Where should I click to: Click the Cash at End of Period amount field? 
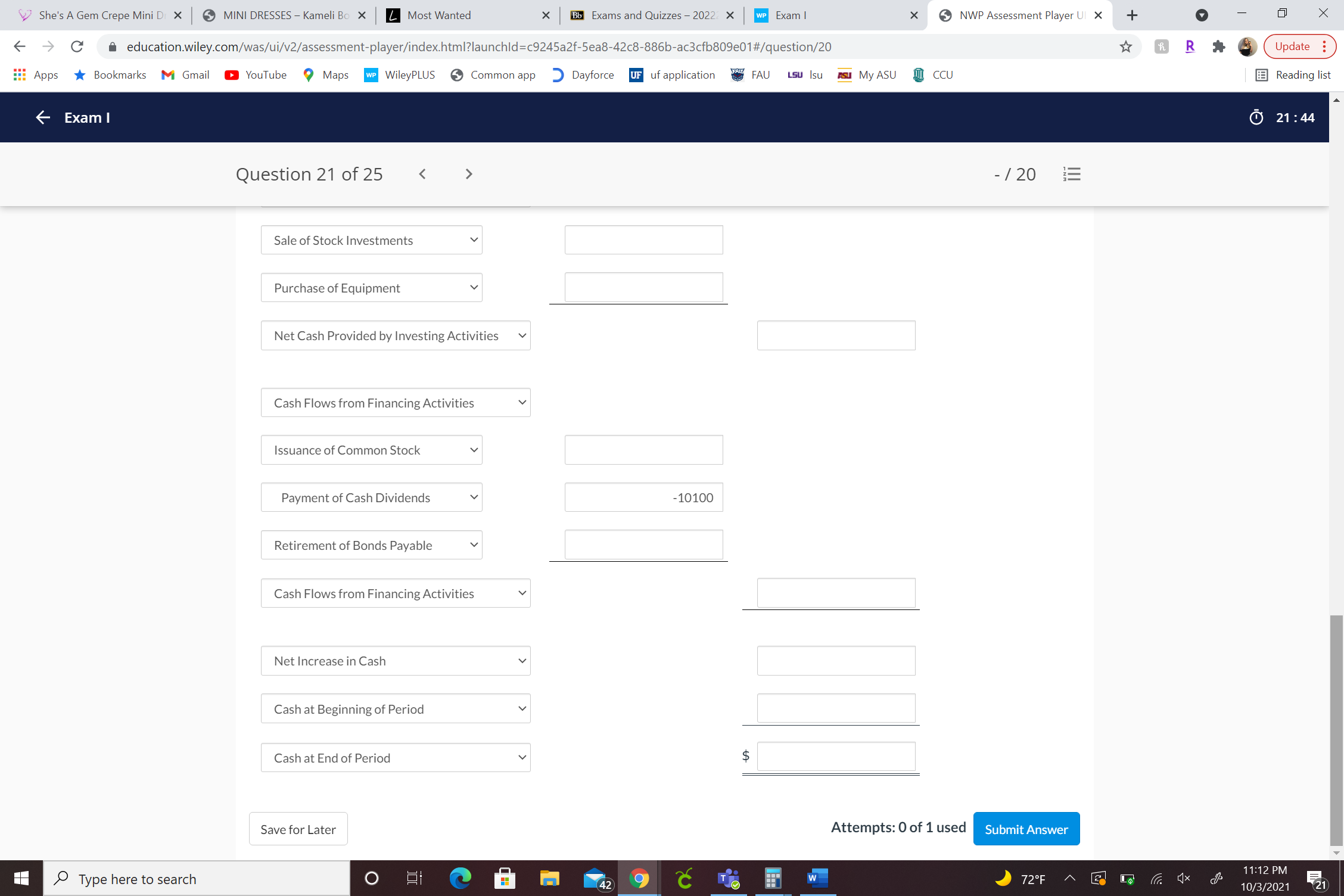pyautogui.click(x=836, y=757)
